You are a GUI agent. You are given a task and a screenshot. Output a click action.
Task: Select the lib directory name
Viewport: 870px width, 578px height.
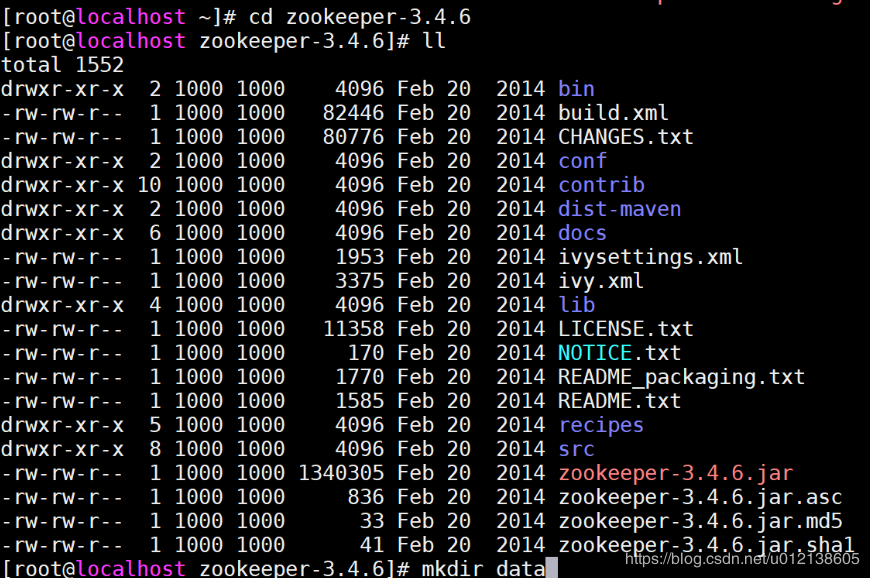click(576, 305)
